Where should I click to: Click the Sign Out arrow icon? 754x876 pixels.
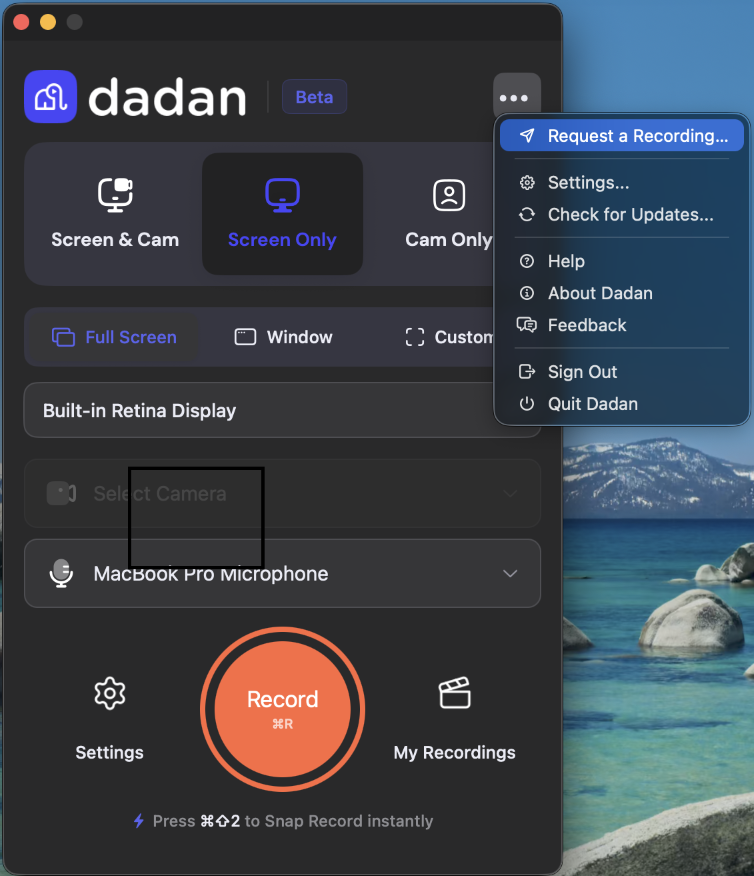527,372
